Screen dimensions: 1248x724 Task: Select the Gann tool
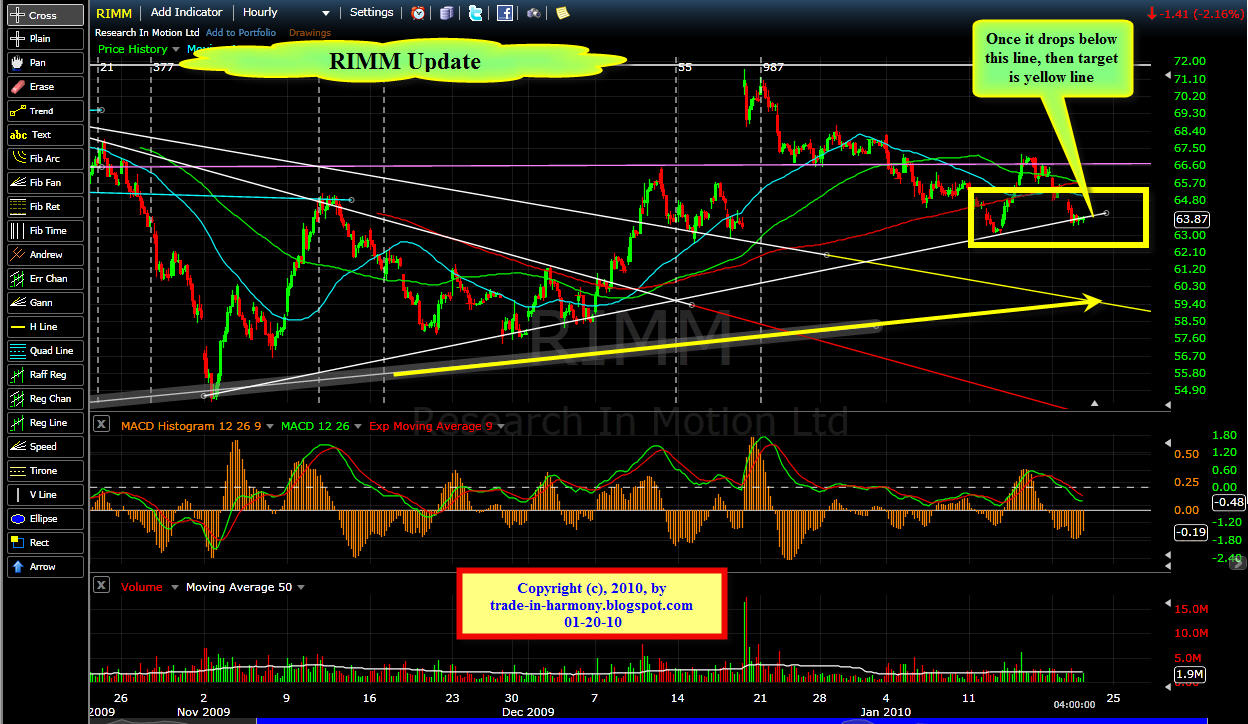(44, 303)
